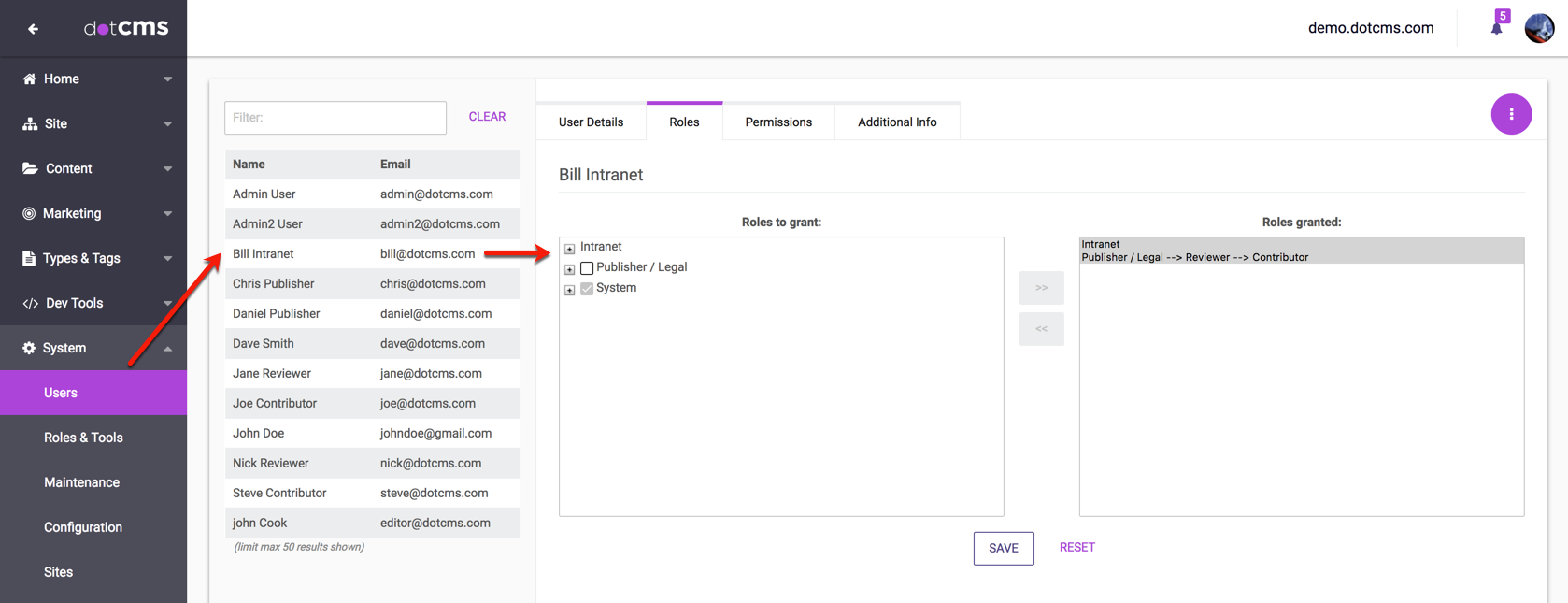
Task: Click the user Filter input field
Action: click(x=335, y=118)
